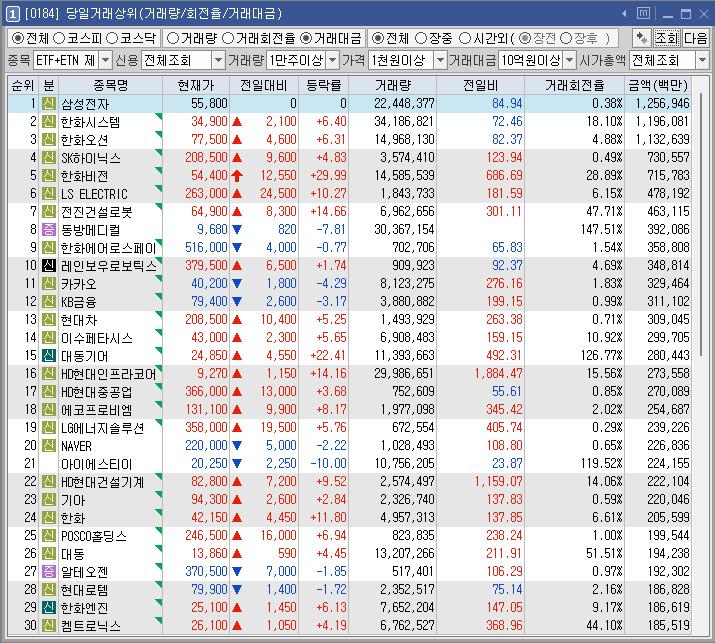Click the 신 badge icon for SK하이닉스
Screen dimensions: 715x643
(x=49, y=158)
